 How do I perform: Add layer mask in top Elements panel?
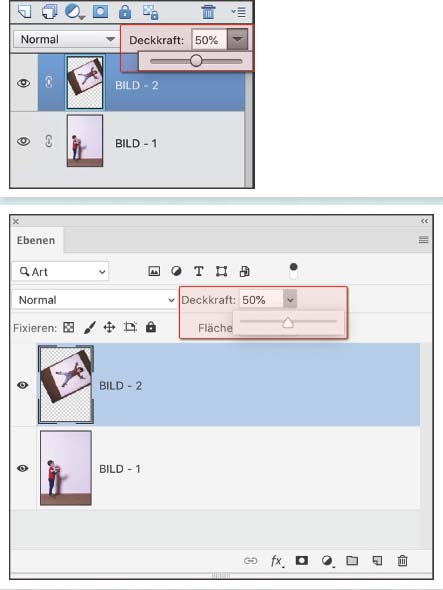tap(100, 12)
